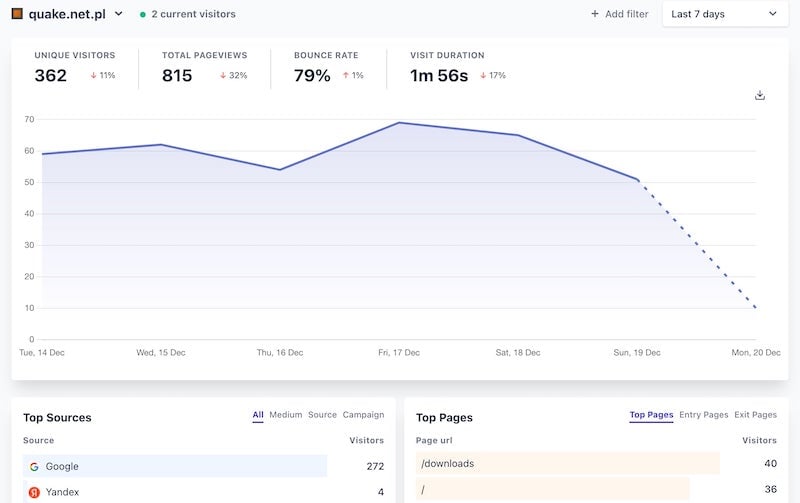Add a filter to the dashboard
The image size is (800, 503).
pyautogui.click(x=620, y=14)
